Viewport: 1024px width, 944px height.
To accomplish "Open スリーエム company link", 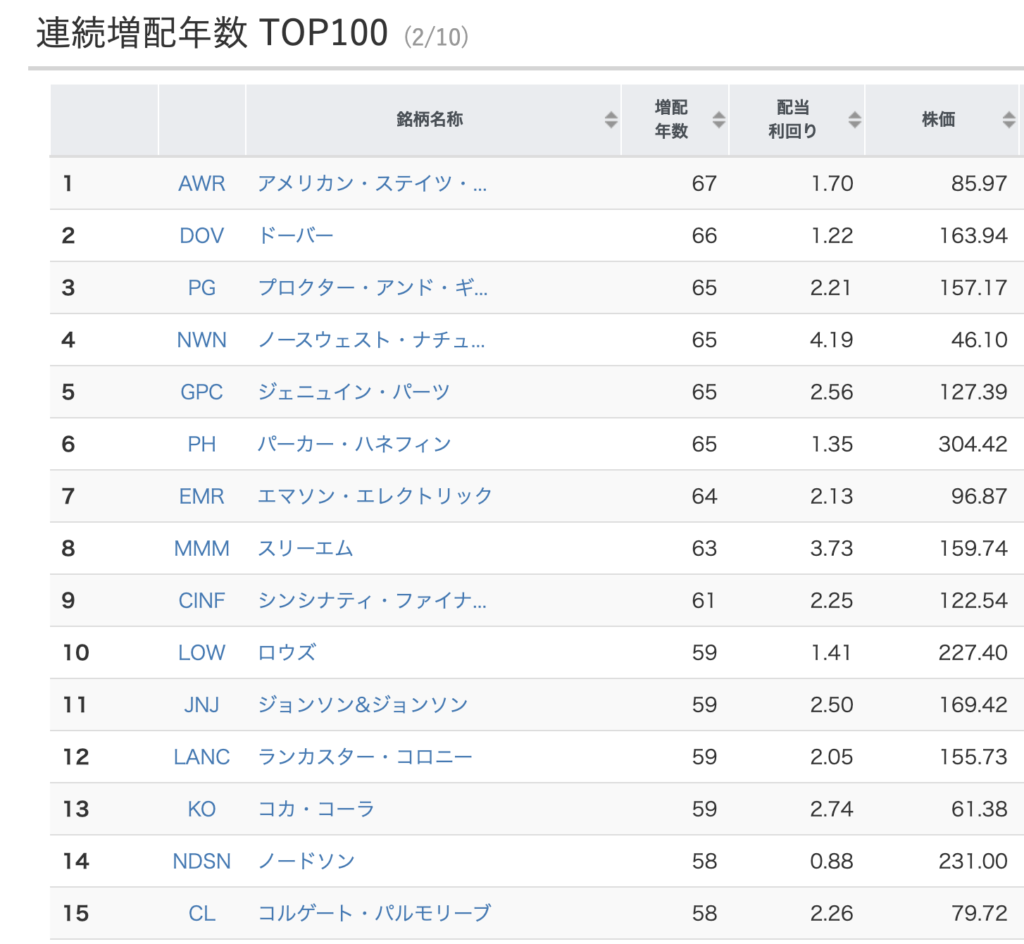I will click(x=306, y=548).
